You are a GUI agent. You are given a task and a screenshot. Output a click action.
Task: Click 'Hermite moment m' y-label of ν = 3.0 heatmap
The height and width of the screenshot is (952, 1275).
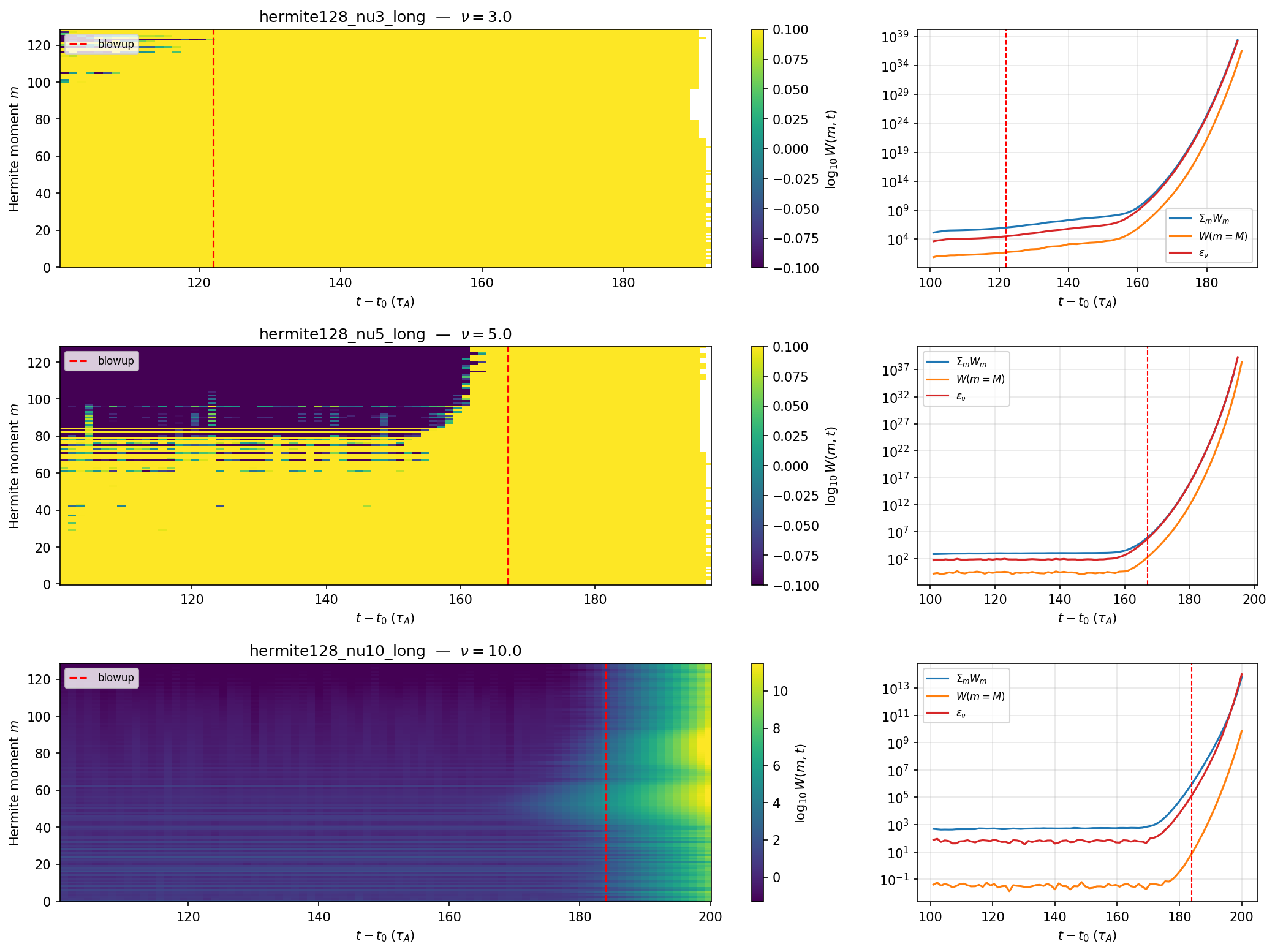pos(14,149)
